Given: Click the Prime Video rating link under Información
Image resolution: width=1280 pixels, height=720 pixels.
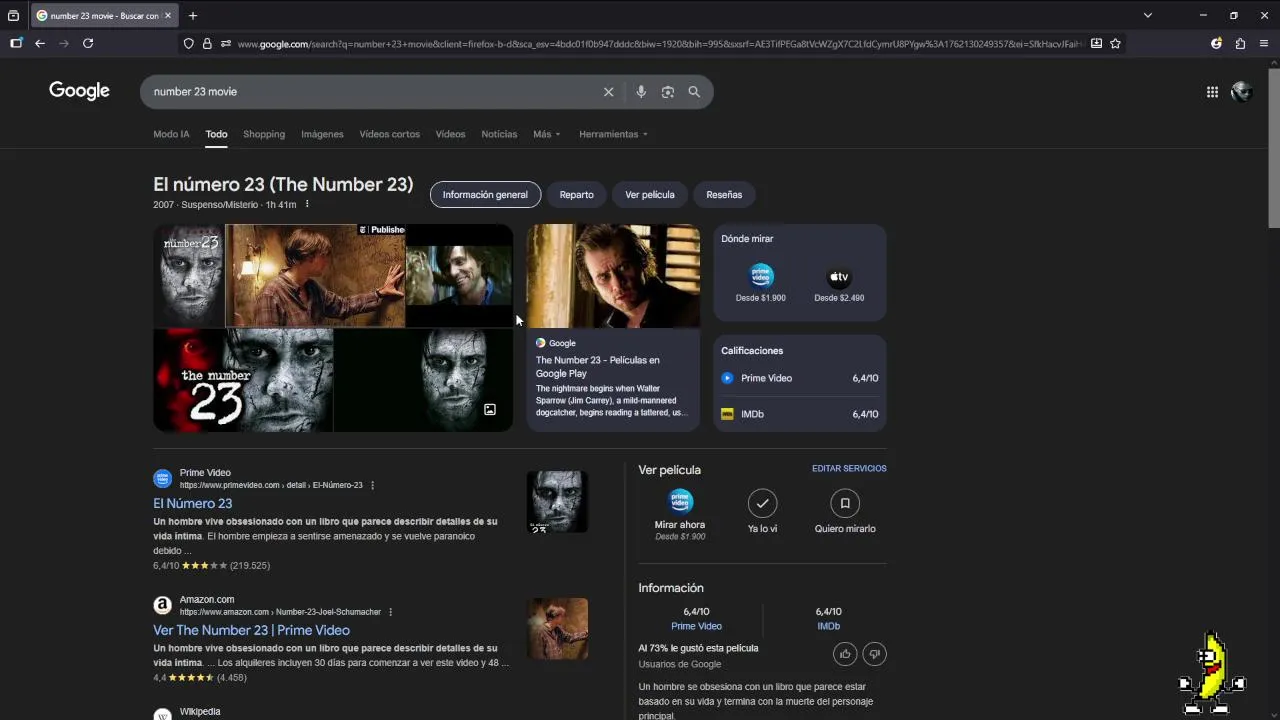Looking at the screenshot, I should [x=696, y=626].
